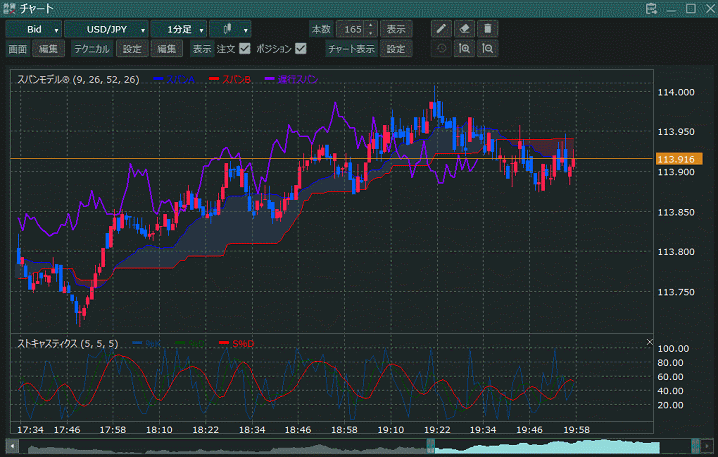
Task: Close the Stochastics indicator panel
Action: coord(648,343)
